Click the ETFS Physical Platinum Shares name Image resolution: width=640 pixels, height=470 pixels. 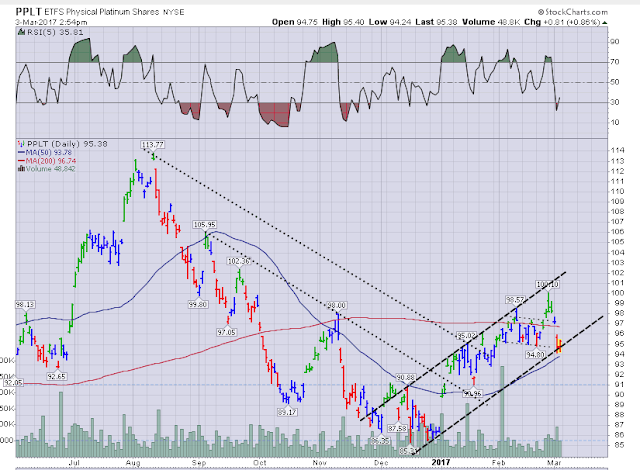pos(102,12)
